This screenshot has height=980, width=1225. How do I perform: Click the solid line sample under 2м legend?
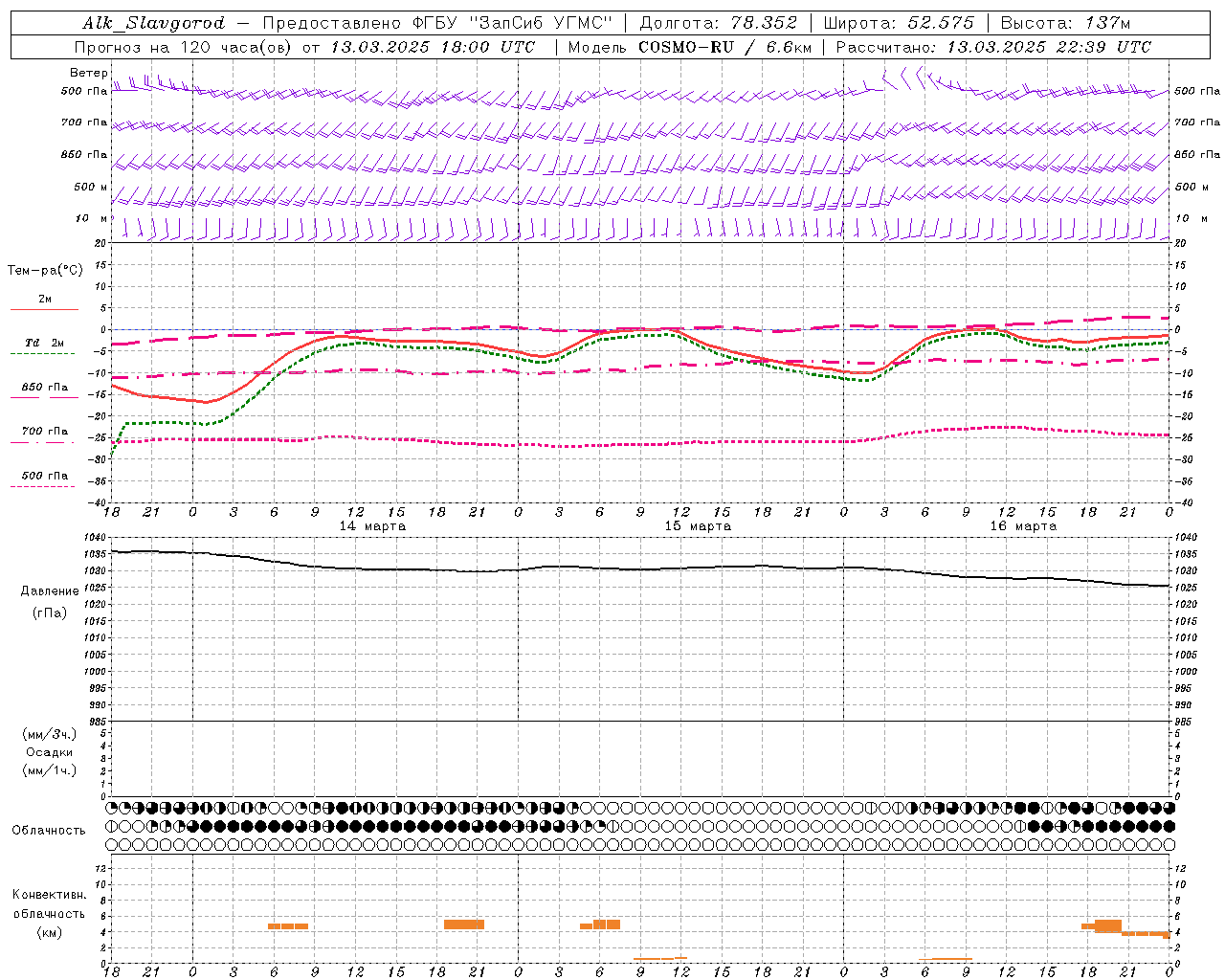(x=45, y=309)
